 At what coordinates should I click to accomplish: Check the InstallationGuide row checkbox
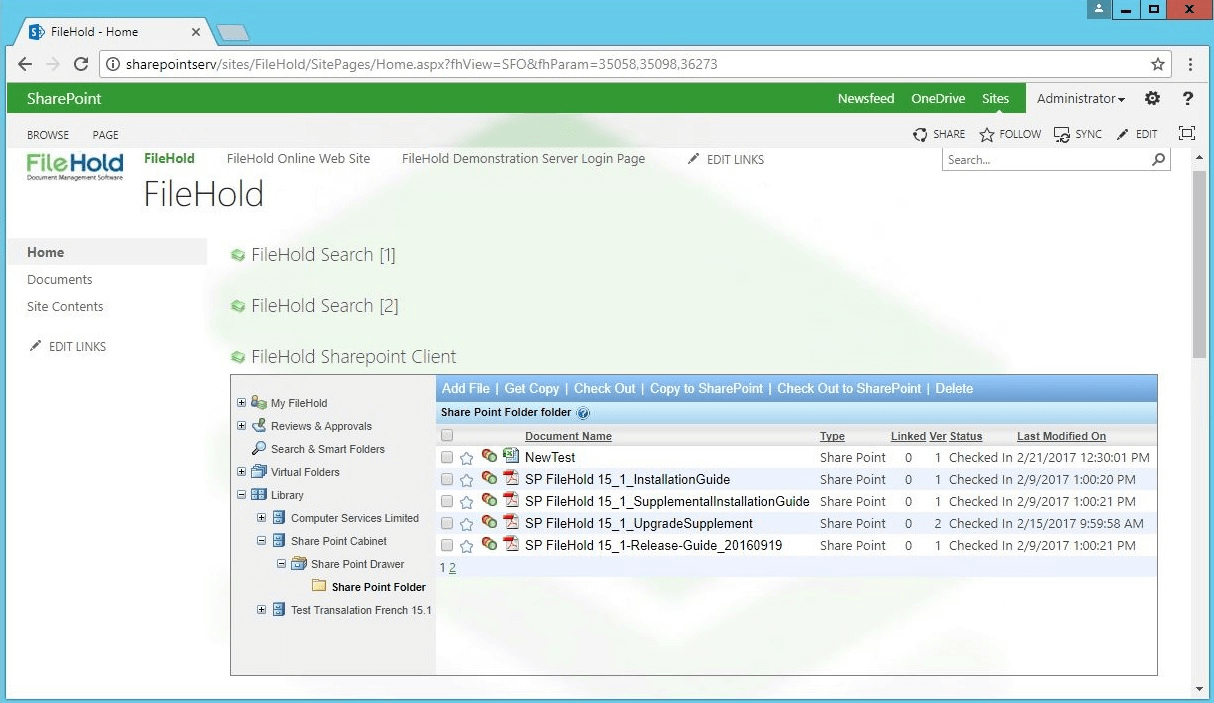447,480
